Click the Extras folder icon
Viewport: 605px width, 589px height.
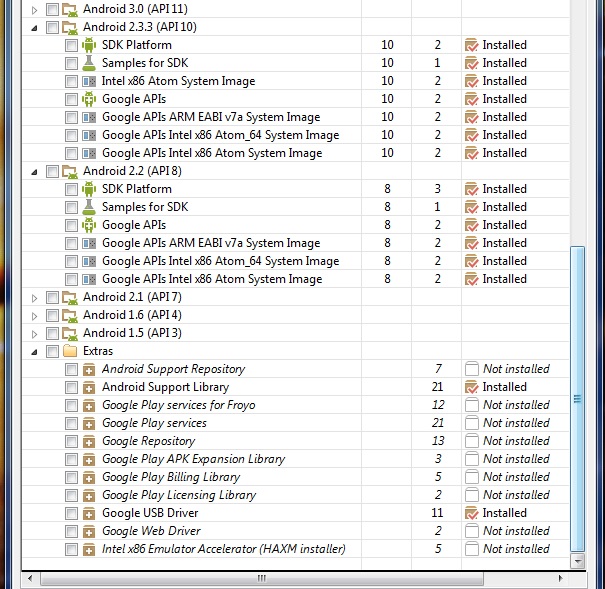70,351
